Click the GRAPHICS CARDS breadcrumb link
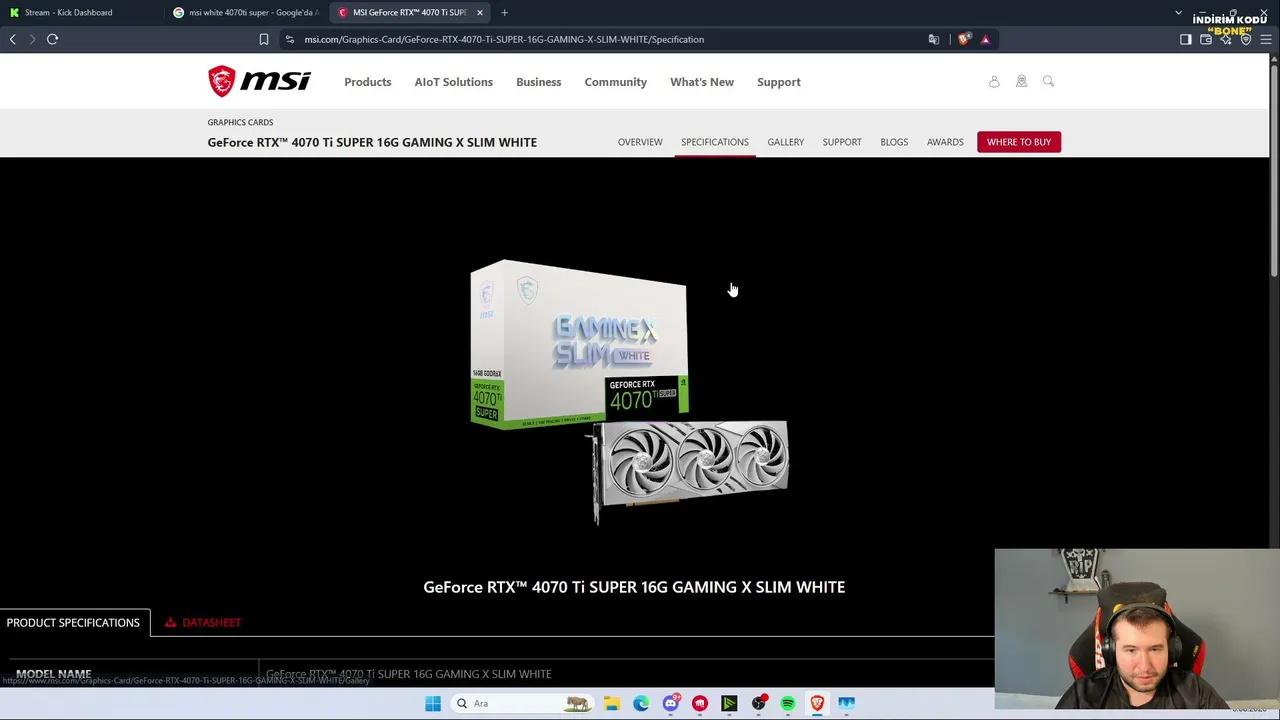 click(x=240, y=122)
